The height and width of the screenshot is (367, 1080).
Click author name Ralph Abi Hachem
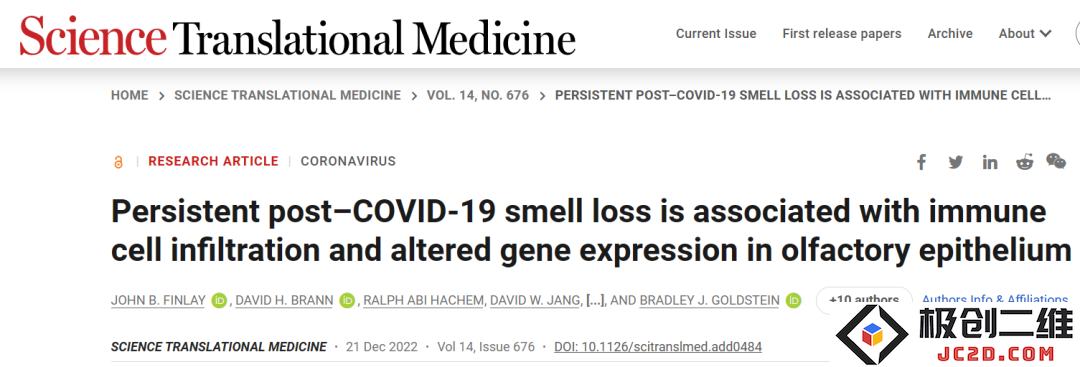point(423,300)
